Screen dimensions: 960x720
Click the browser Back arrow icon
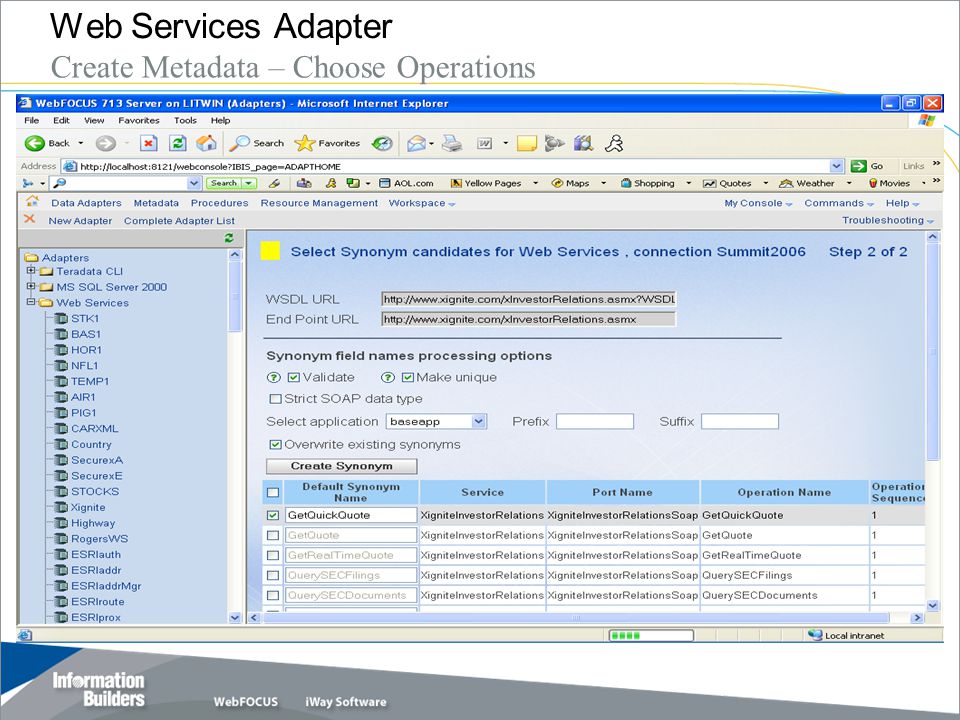(35, 143)
